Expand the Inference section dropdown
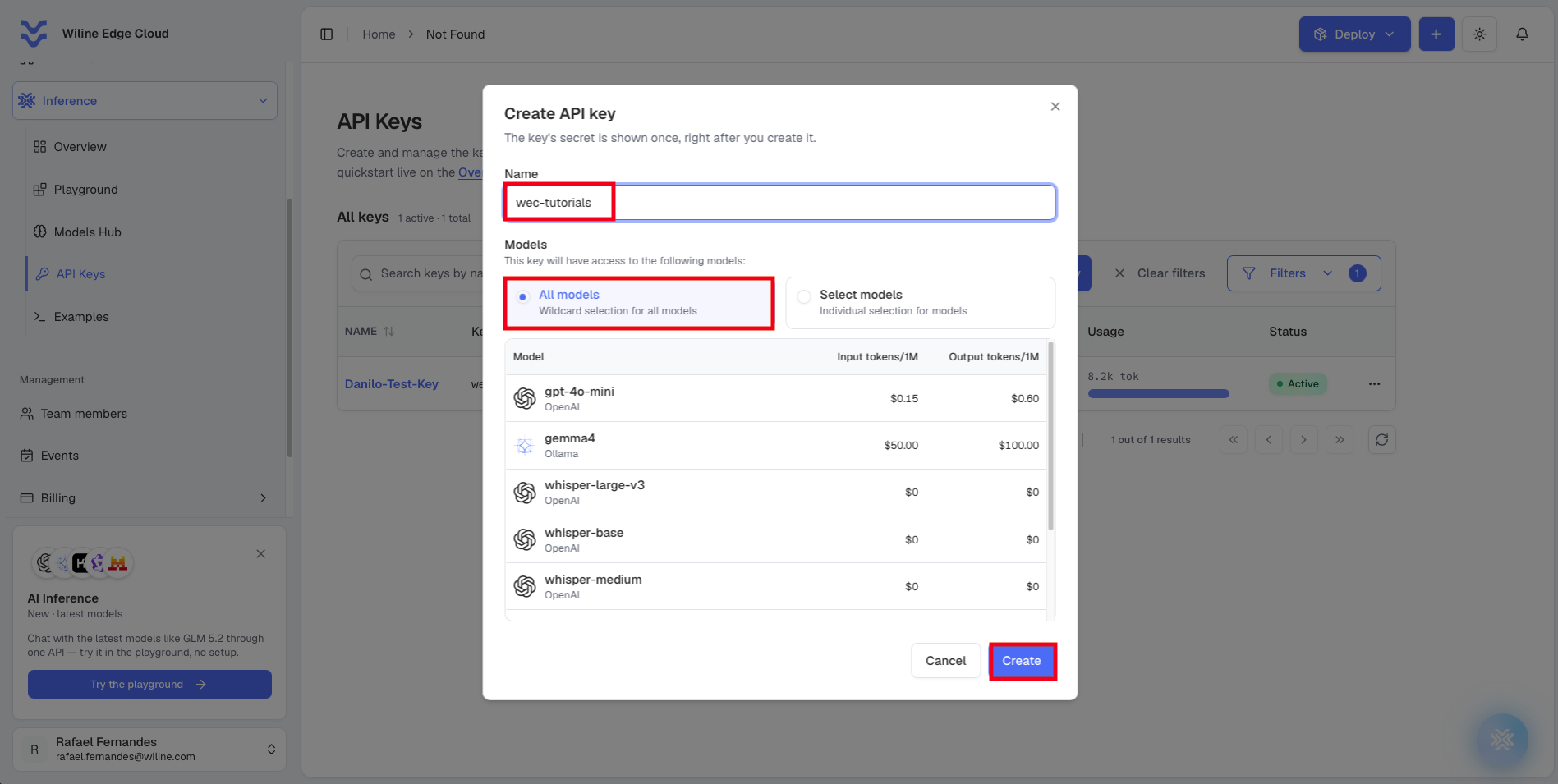Image resolution: width=1558 pixels, height=784 pixels. 263,101
